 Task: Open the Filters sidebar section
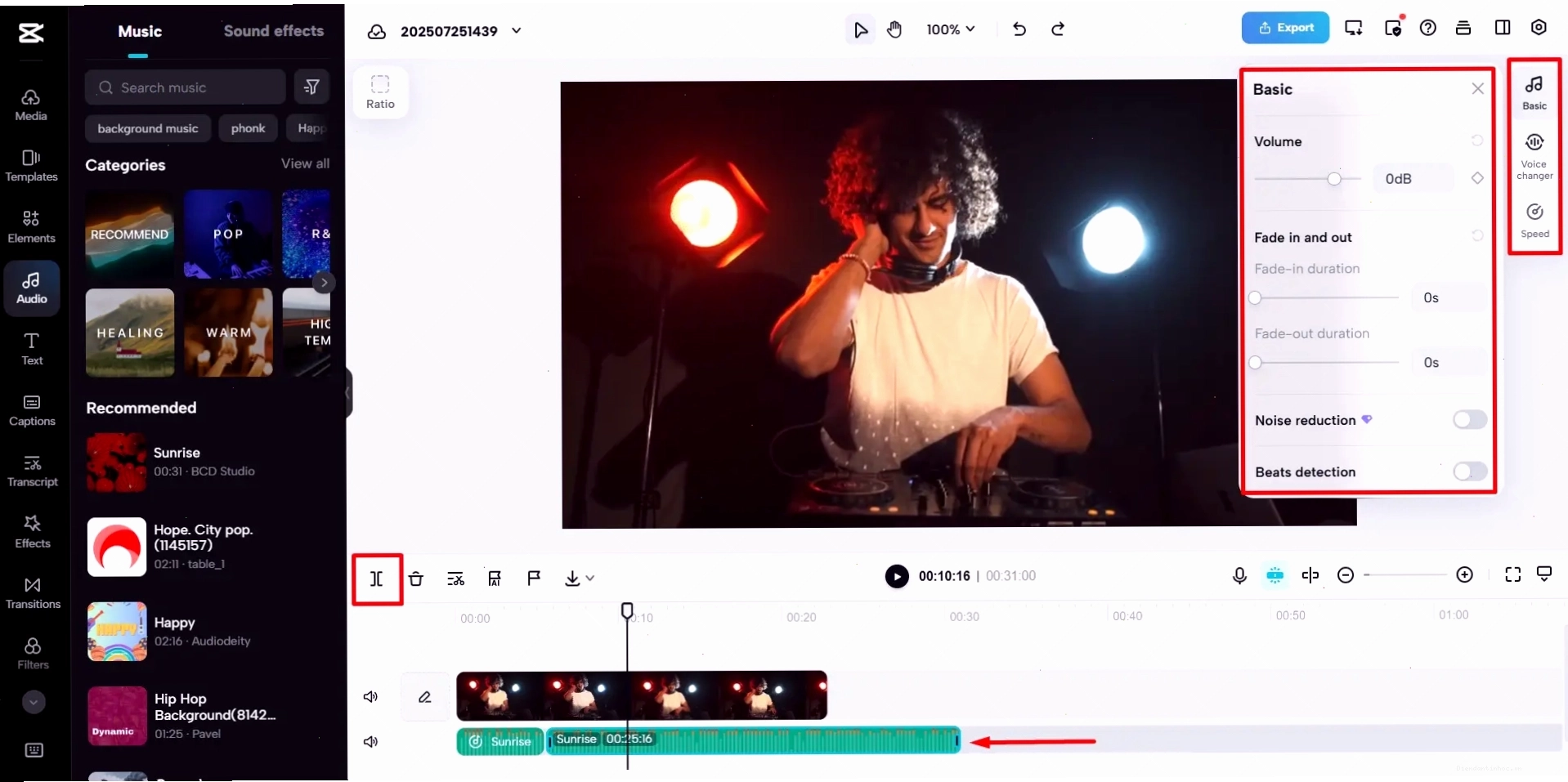[33, 654]
